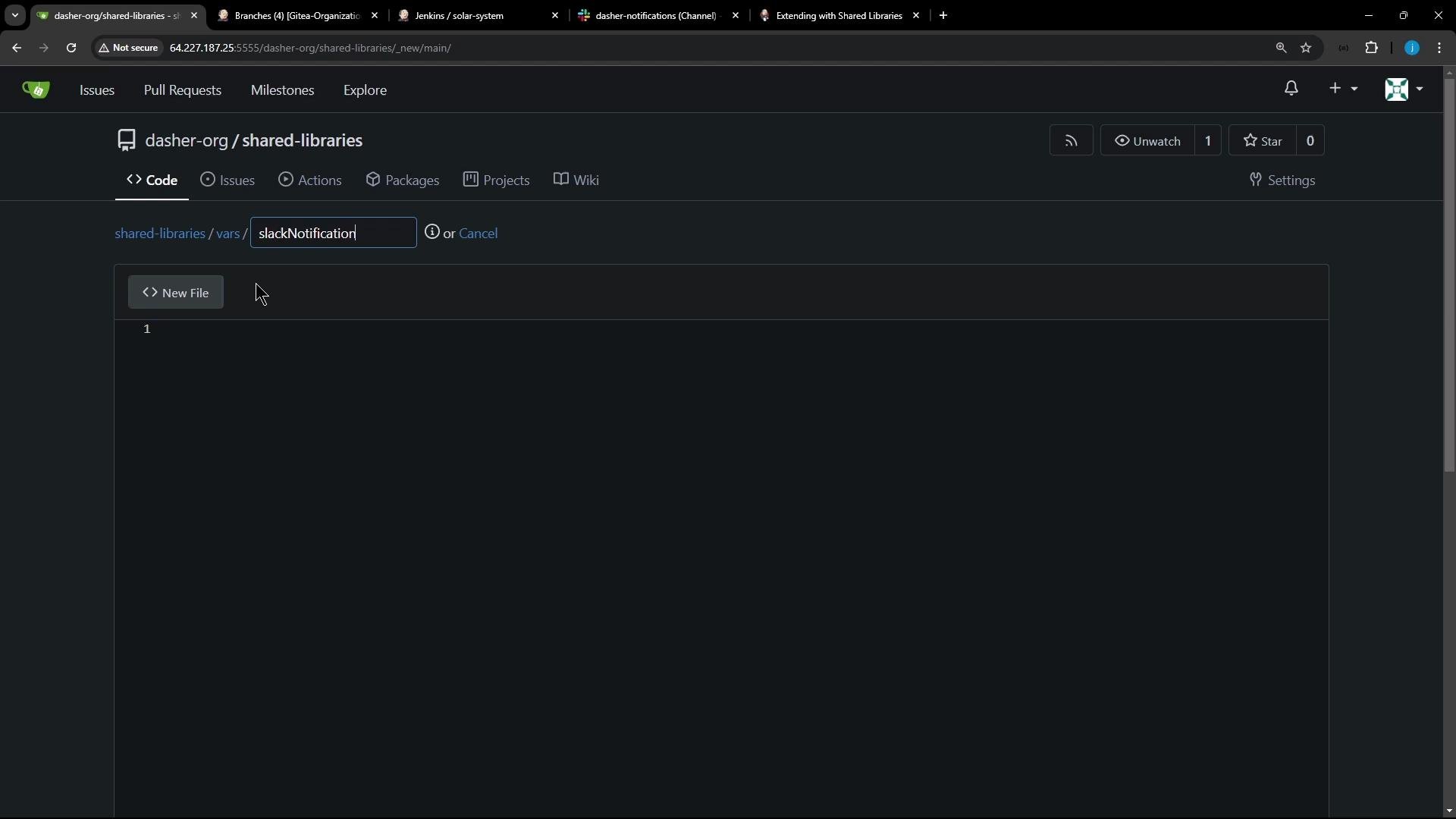This screenshot has width=1456, height=819.
Task: Focus the file name input field
Action: coord(334,233)
